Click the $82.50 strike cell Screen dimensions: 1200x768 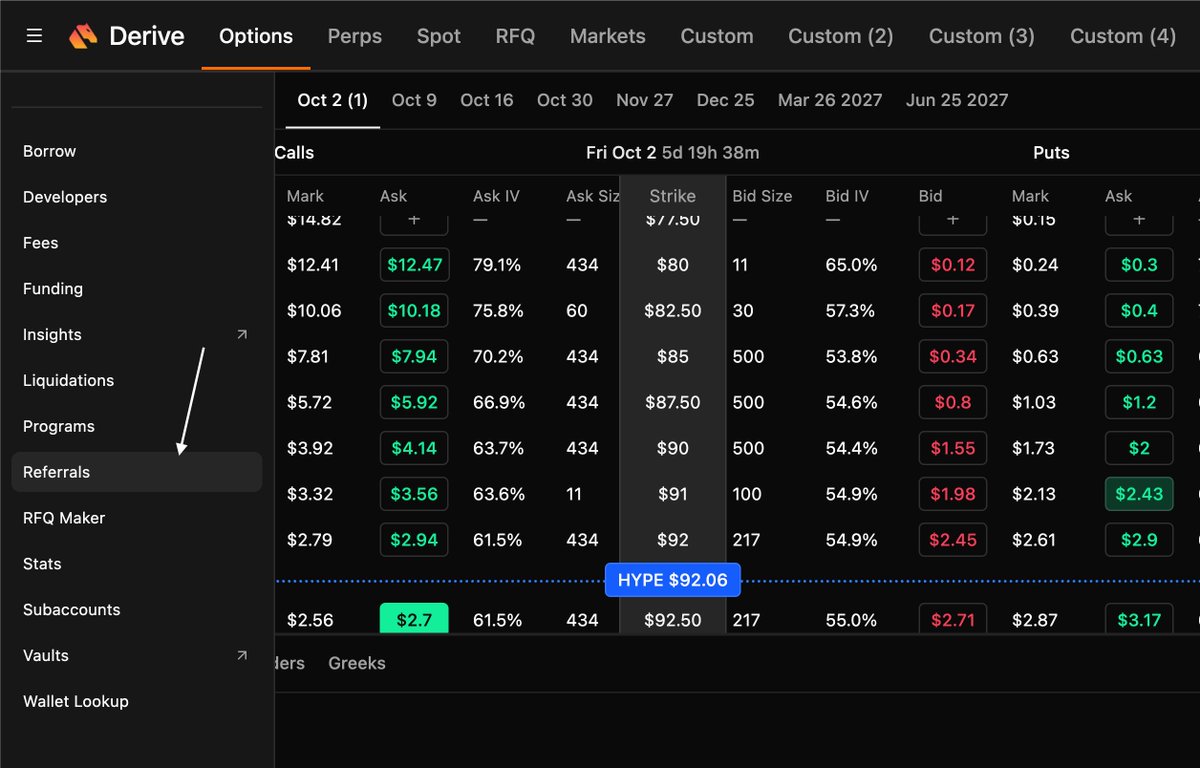click(x=673, y=311)
